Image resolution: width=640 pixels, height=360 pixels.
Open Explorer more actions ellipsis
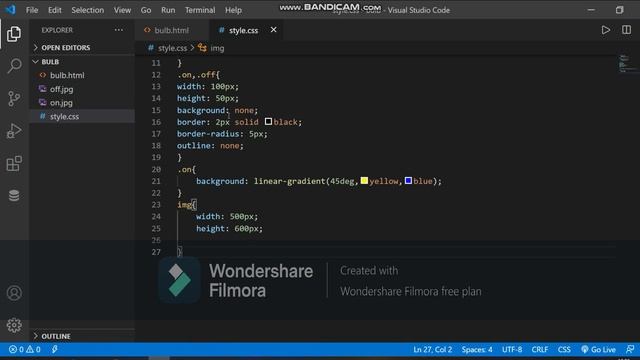119,30
